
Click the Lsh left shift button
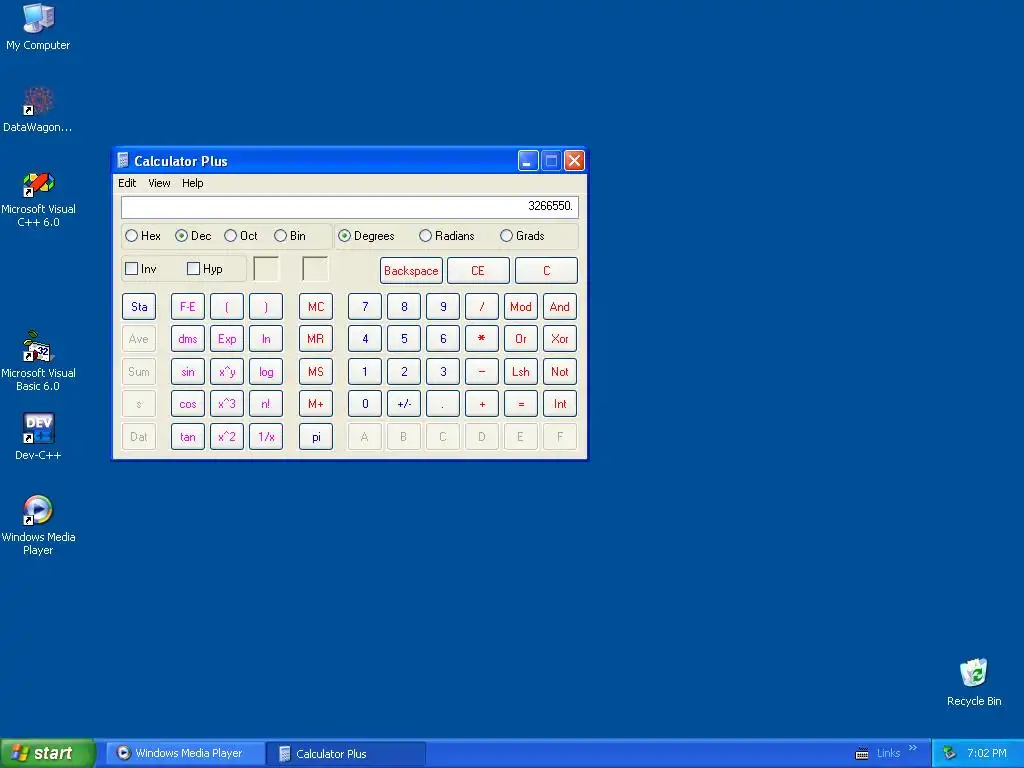click(520, 372)
